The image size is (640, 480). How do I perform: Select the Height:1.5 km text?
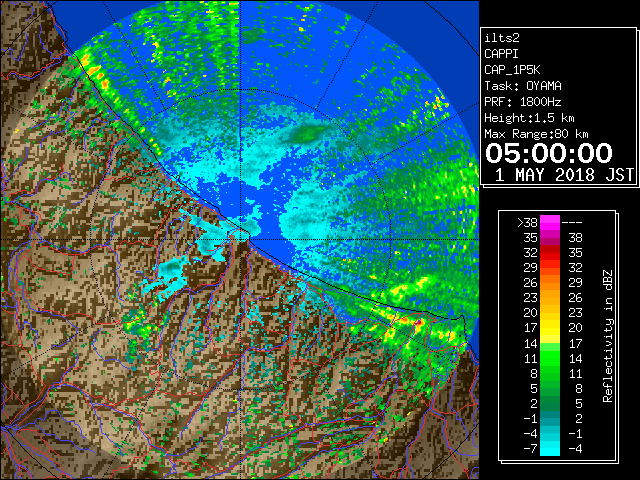529,118
